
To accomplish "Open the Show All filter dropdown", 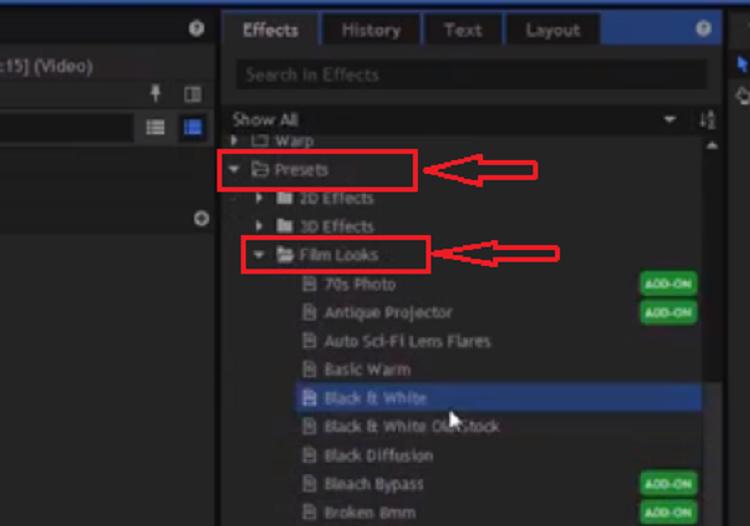I will click(x=670, y=120).
